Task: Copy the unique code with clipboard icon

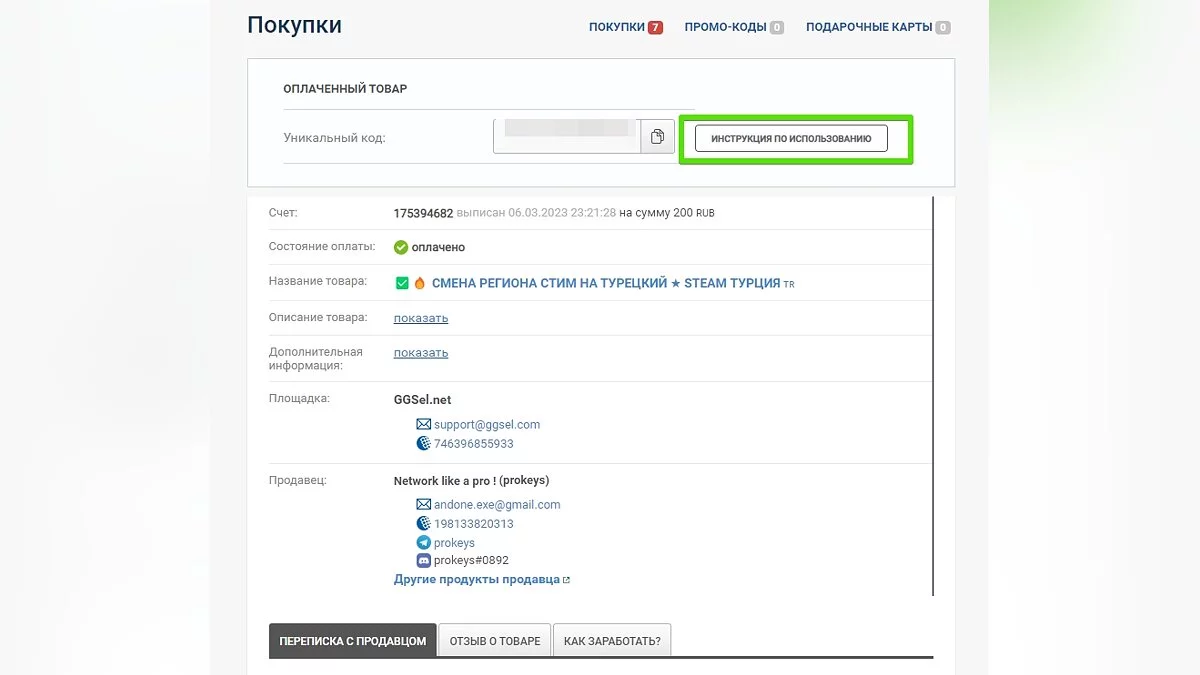Action: click(x=657, y=137)
